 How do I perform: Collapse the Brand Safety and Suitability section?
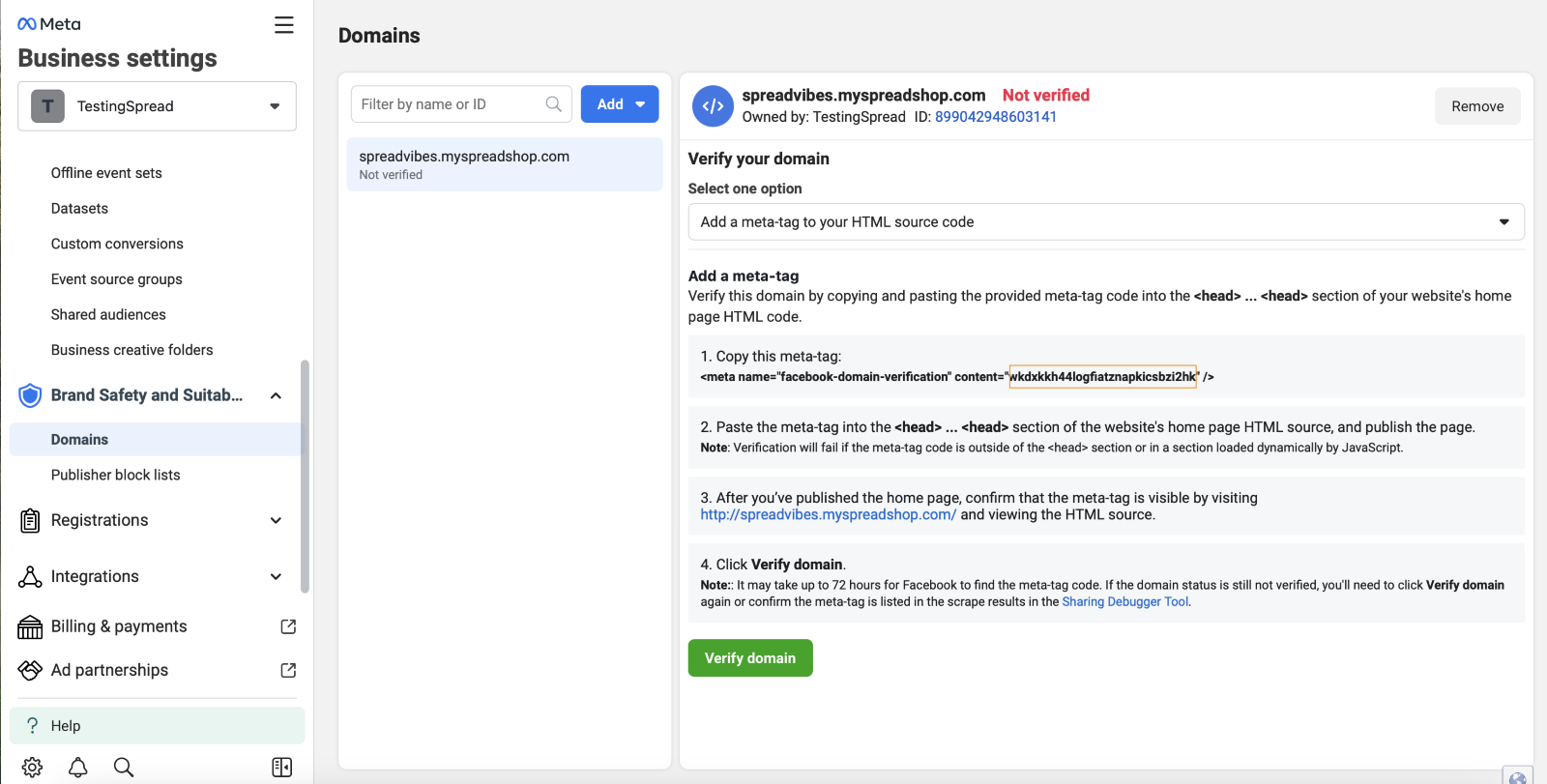[276, 395]
